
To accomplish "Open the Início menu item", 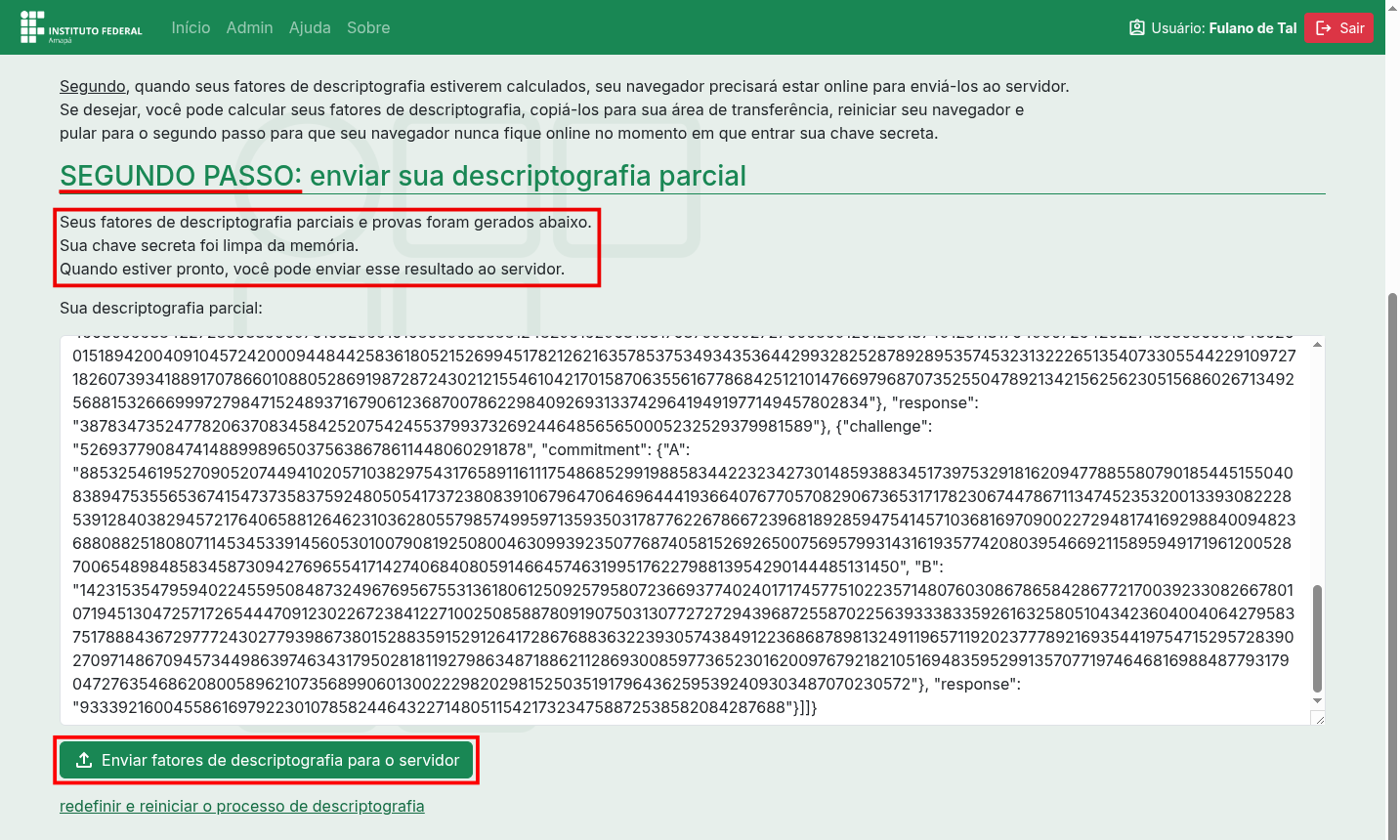I will tap(191, 27).
